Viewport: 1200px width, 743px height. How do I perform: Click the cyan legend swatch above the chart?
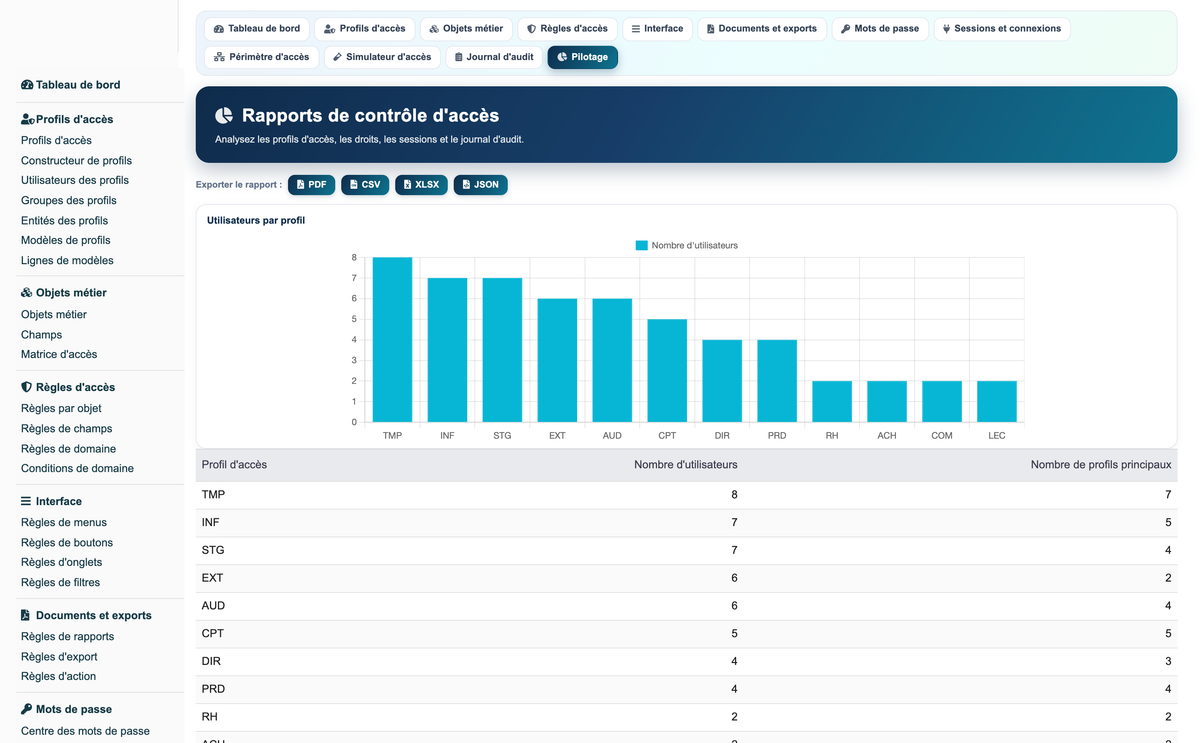click(x=642, y=245)
